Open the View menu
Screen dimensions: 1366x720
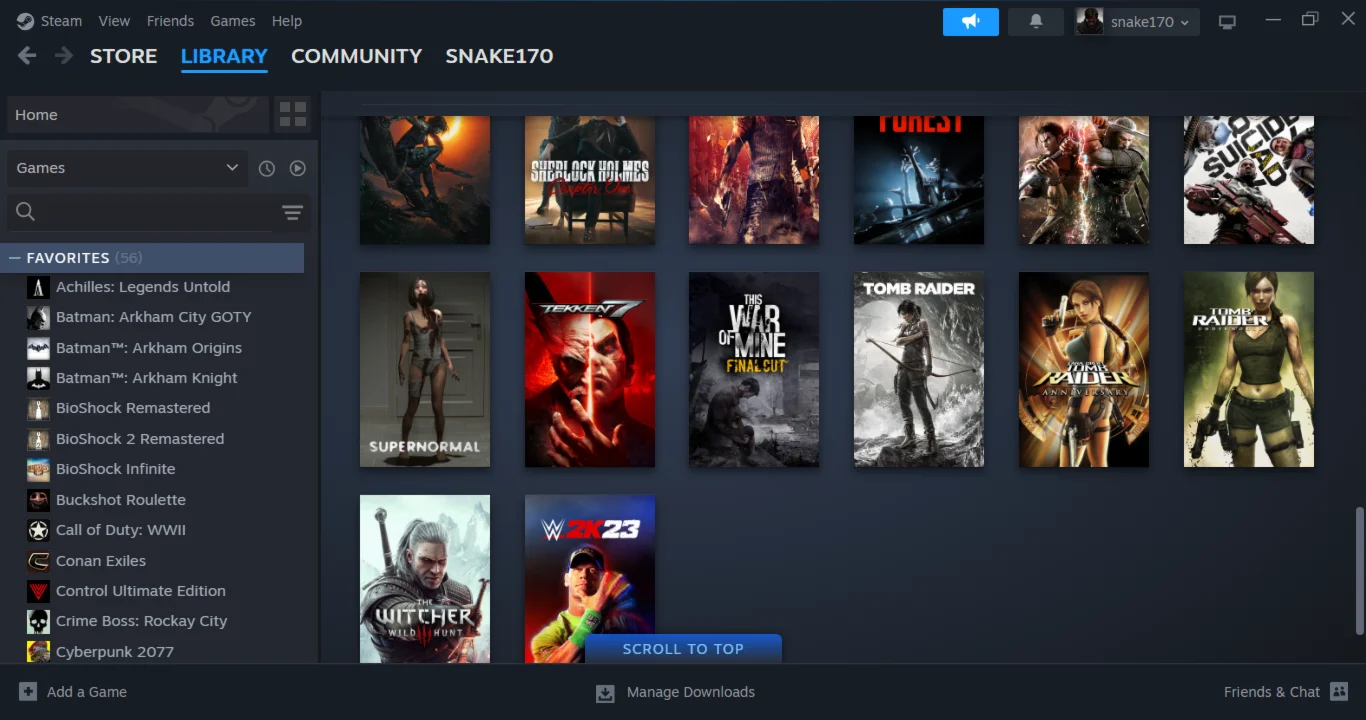coord(114,21)
